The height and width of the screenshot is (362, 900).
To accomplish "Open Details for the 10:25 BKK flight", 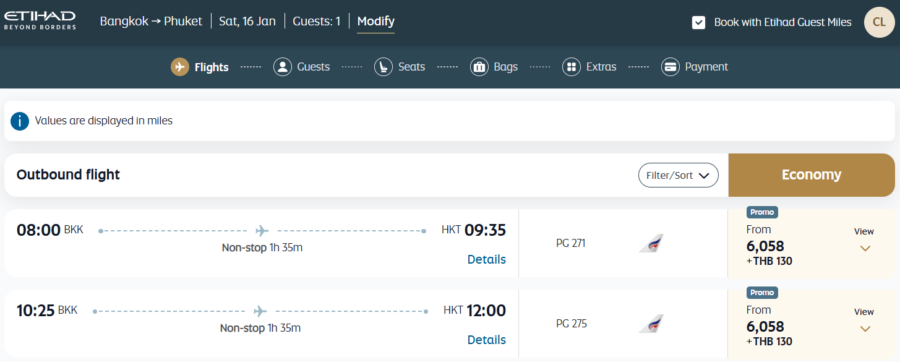I will pos(487,340).
